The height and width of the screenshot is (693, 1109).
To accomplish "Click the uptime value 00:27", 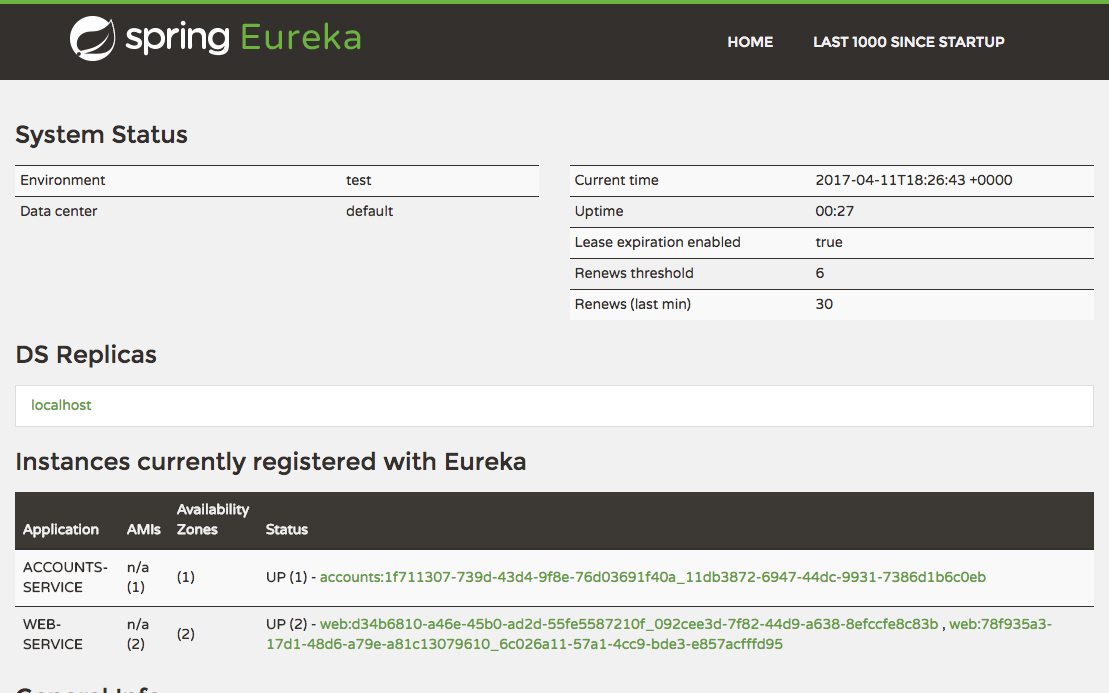I will point(835,211).
